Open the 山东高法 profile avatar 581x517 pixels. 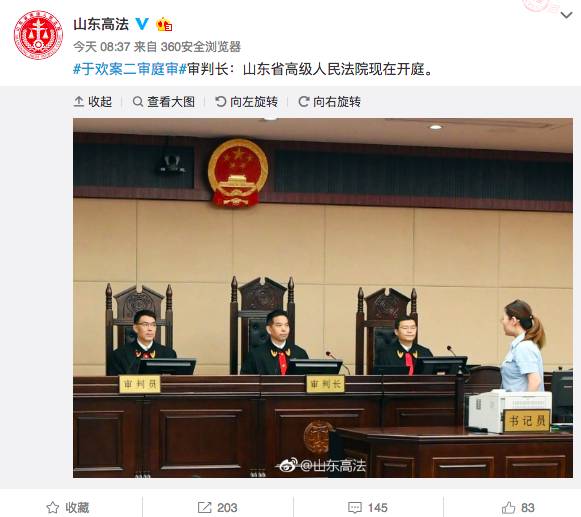tap(38, 35)
